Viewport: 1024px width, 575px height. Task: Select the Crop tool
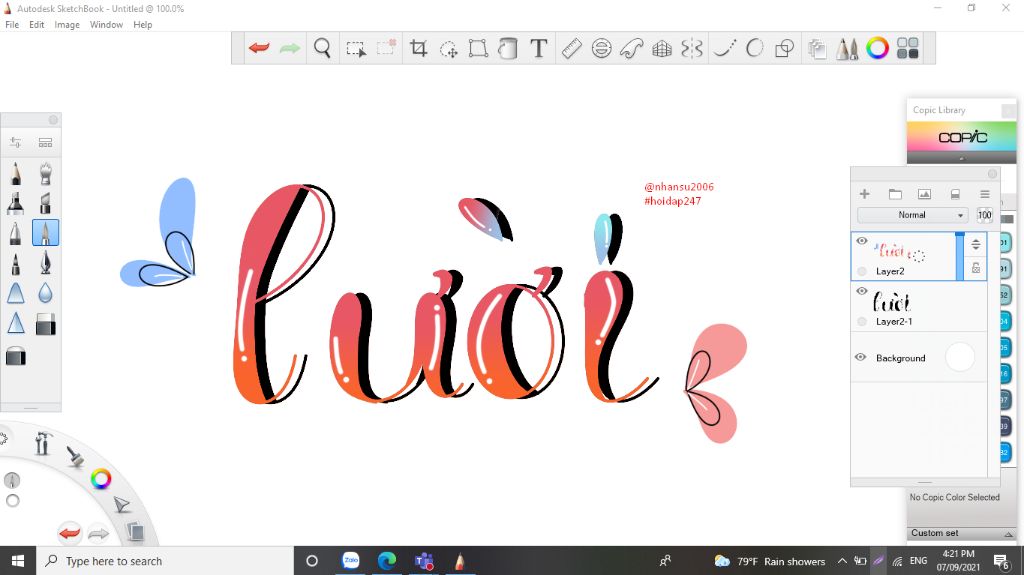pos(419,48)
